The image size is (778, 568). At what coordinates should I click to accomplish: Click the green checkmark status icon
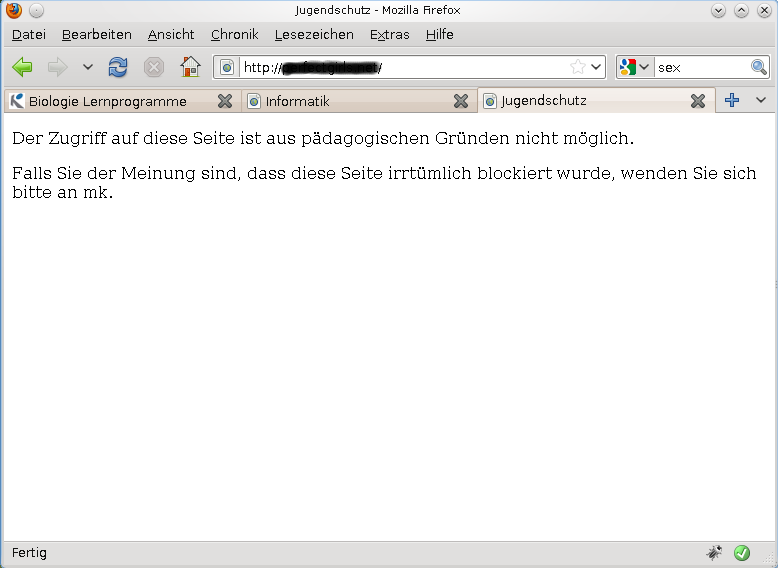click(742, 552)
